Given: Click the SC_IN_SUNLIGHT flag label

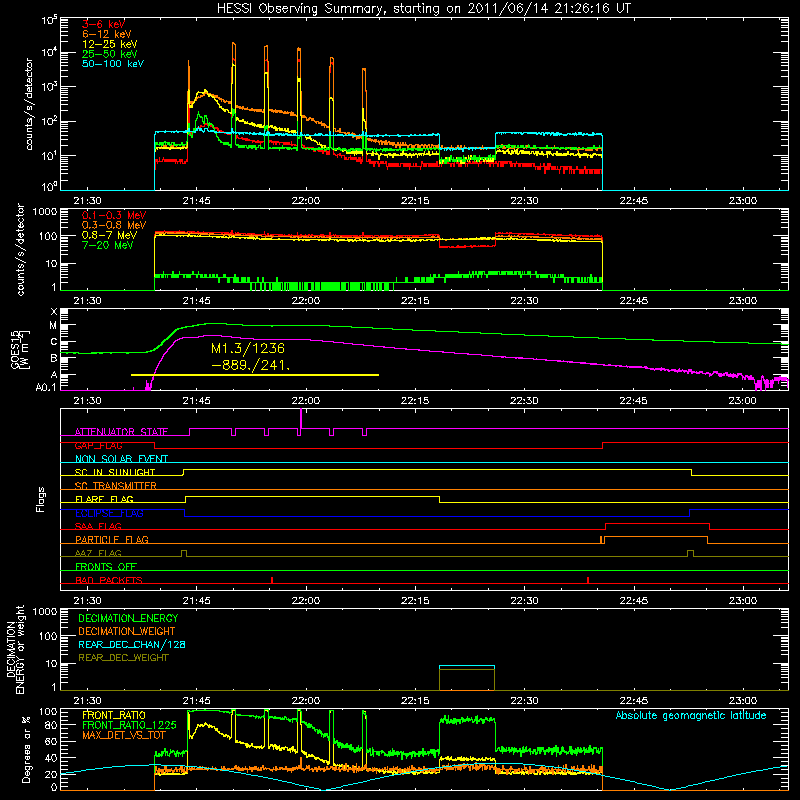Looking at the screenshot, I should [115, 472].
